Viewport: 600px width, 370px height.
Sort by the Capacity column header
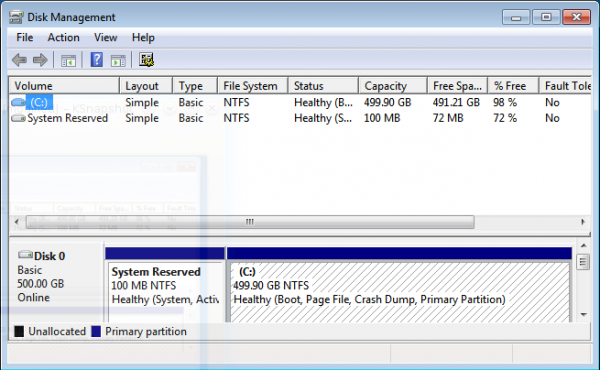point(393,86)
